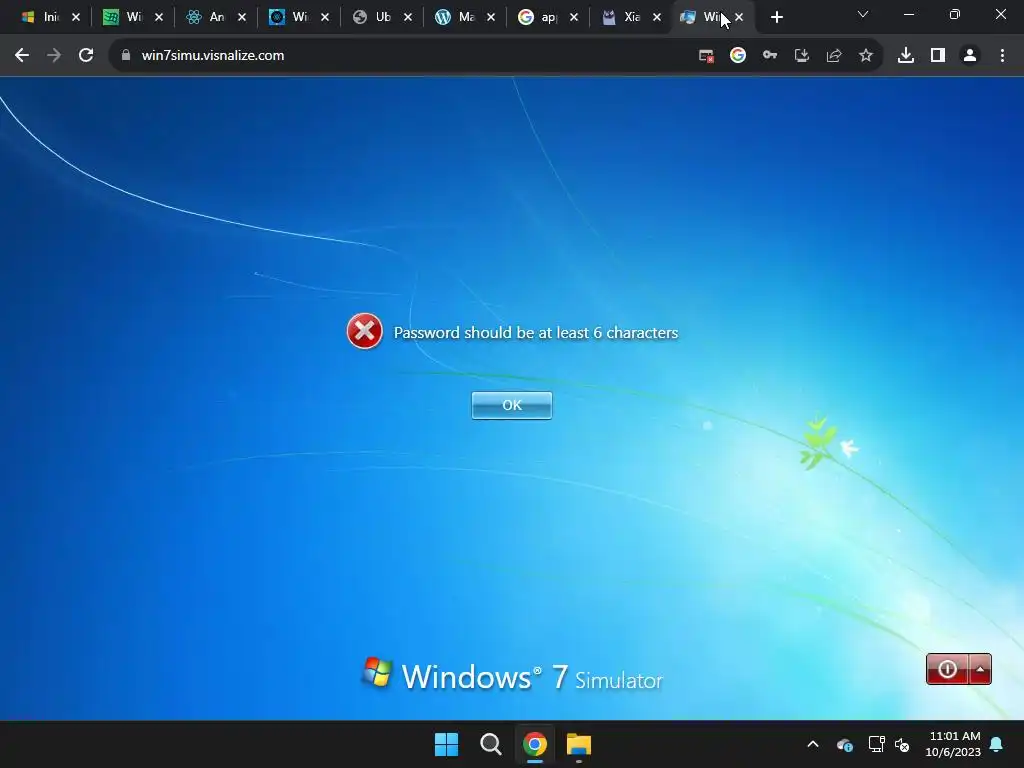Screen dimensions: 1024x768
Task: Open File Explorer from the taskbar
Action: [579, 744]
